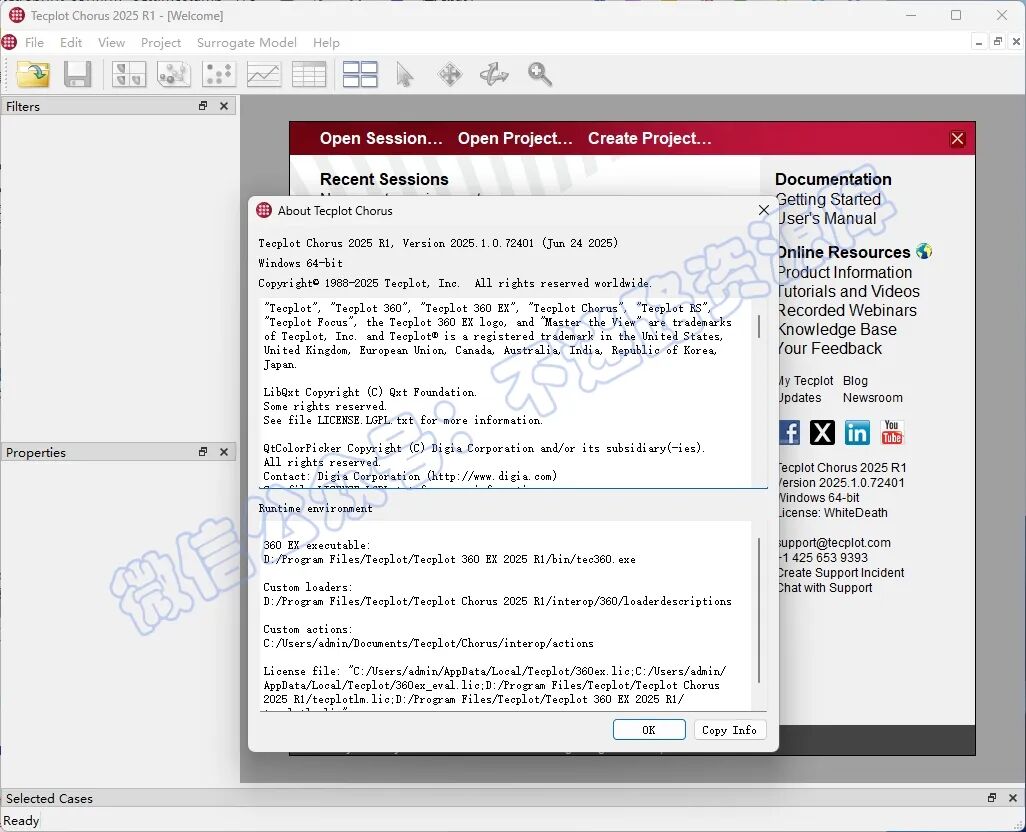Viewport: 1026px width, 832px height.
Task: Click the Runtime environment scrollbar
Action: (x=759, y=610)
